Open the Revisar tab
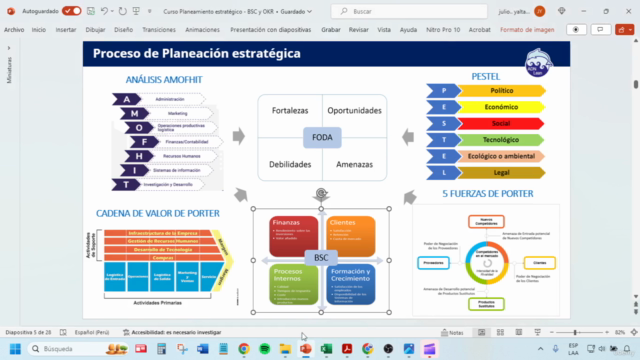Viewport: 640px width, 360px height. pyautogui.click(x=358, y=30)
